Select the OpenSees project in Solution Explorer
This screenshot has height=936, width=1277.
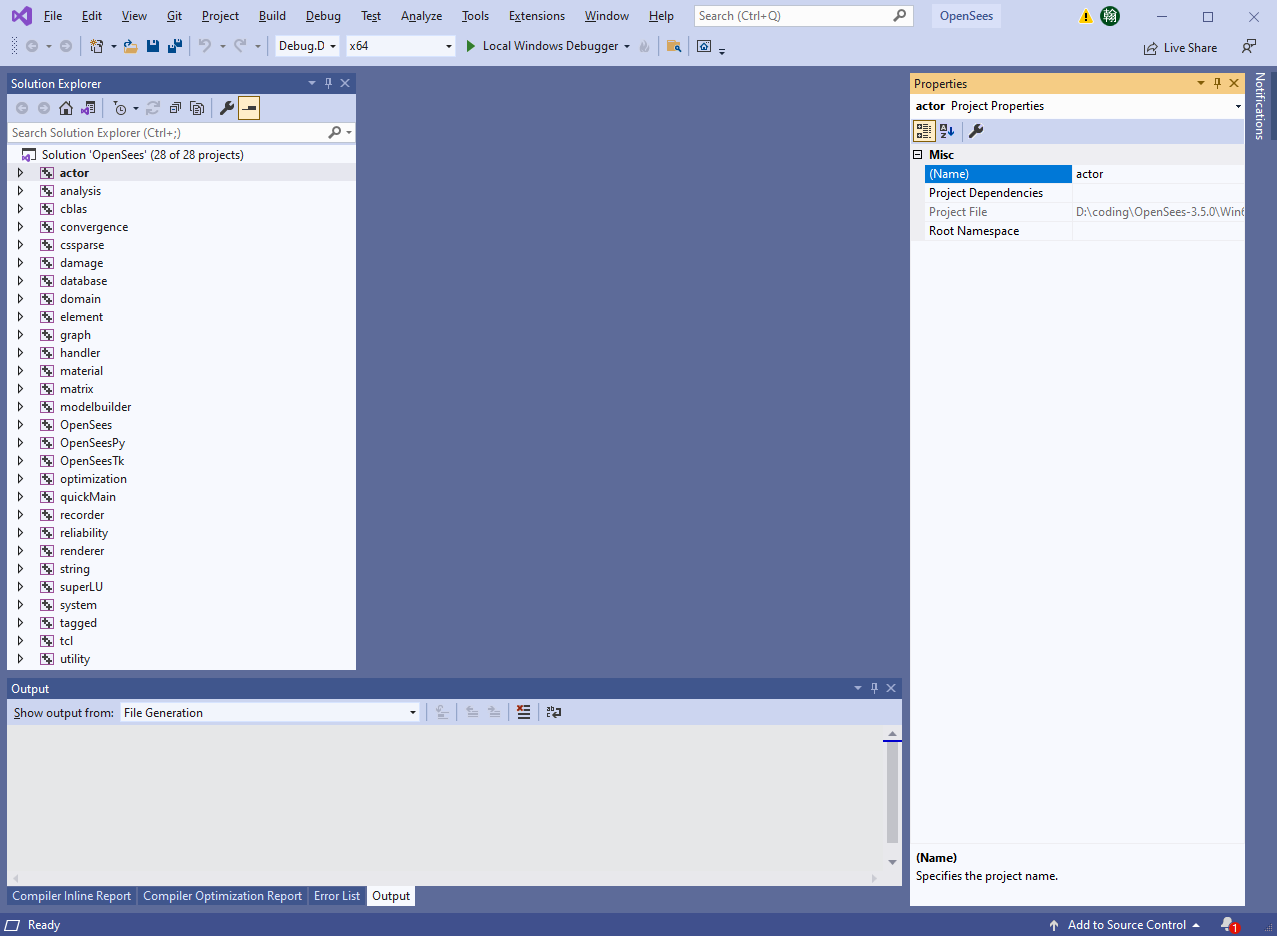[86, 425]
